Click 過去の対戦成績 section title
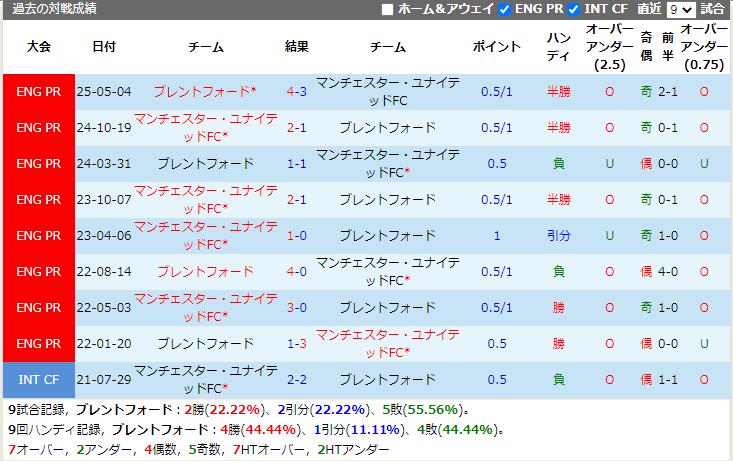733x461 pixels. (x=54, y=9)
